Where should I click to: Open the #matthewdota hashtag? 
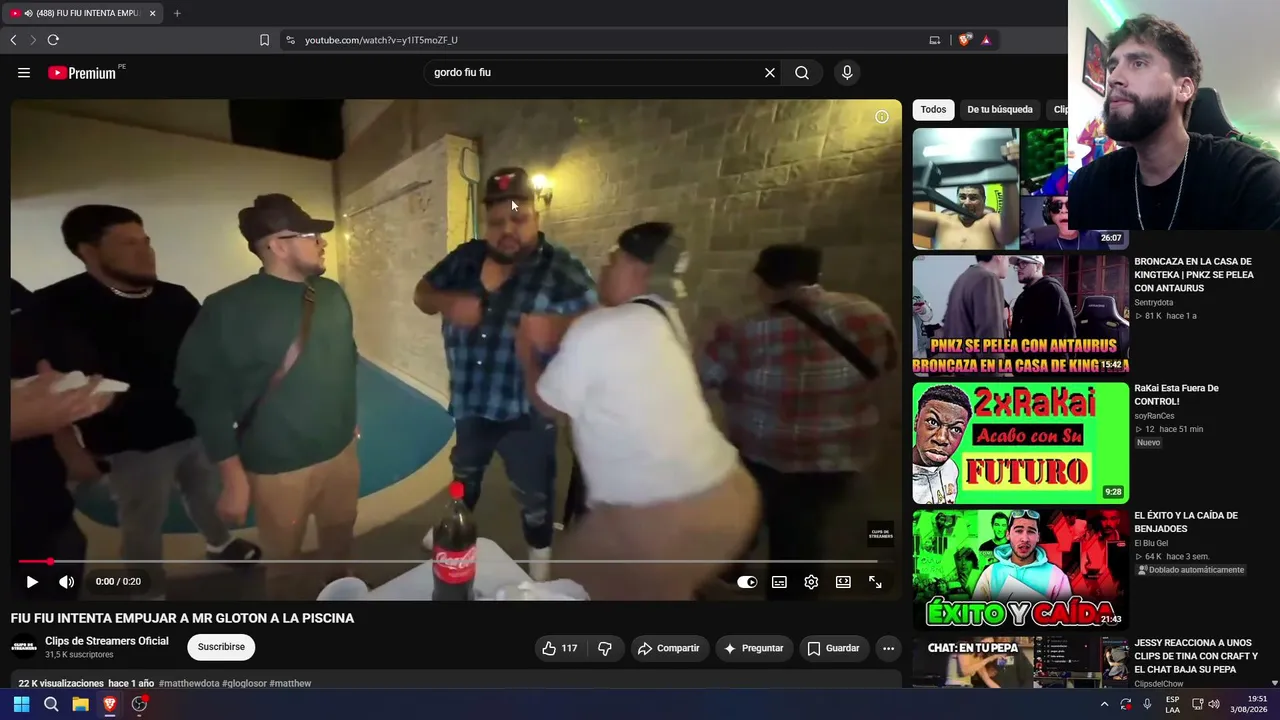(189, 684)
